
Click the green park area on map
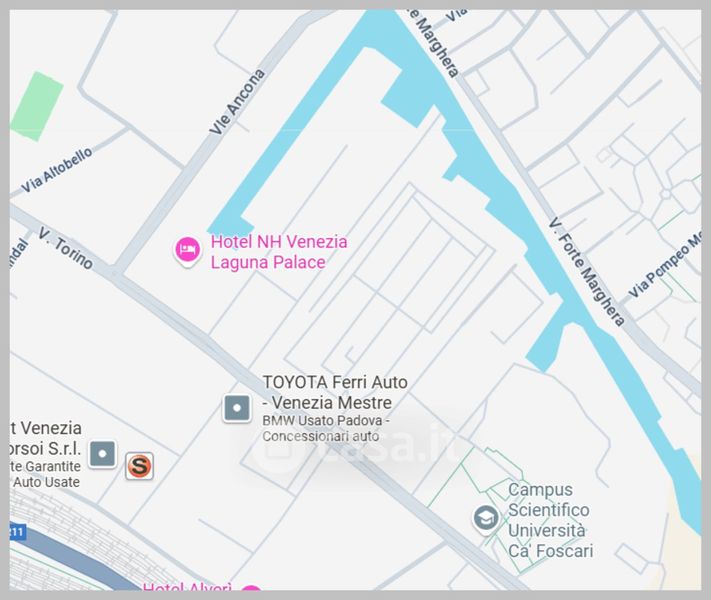click(36, 106)
